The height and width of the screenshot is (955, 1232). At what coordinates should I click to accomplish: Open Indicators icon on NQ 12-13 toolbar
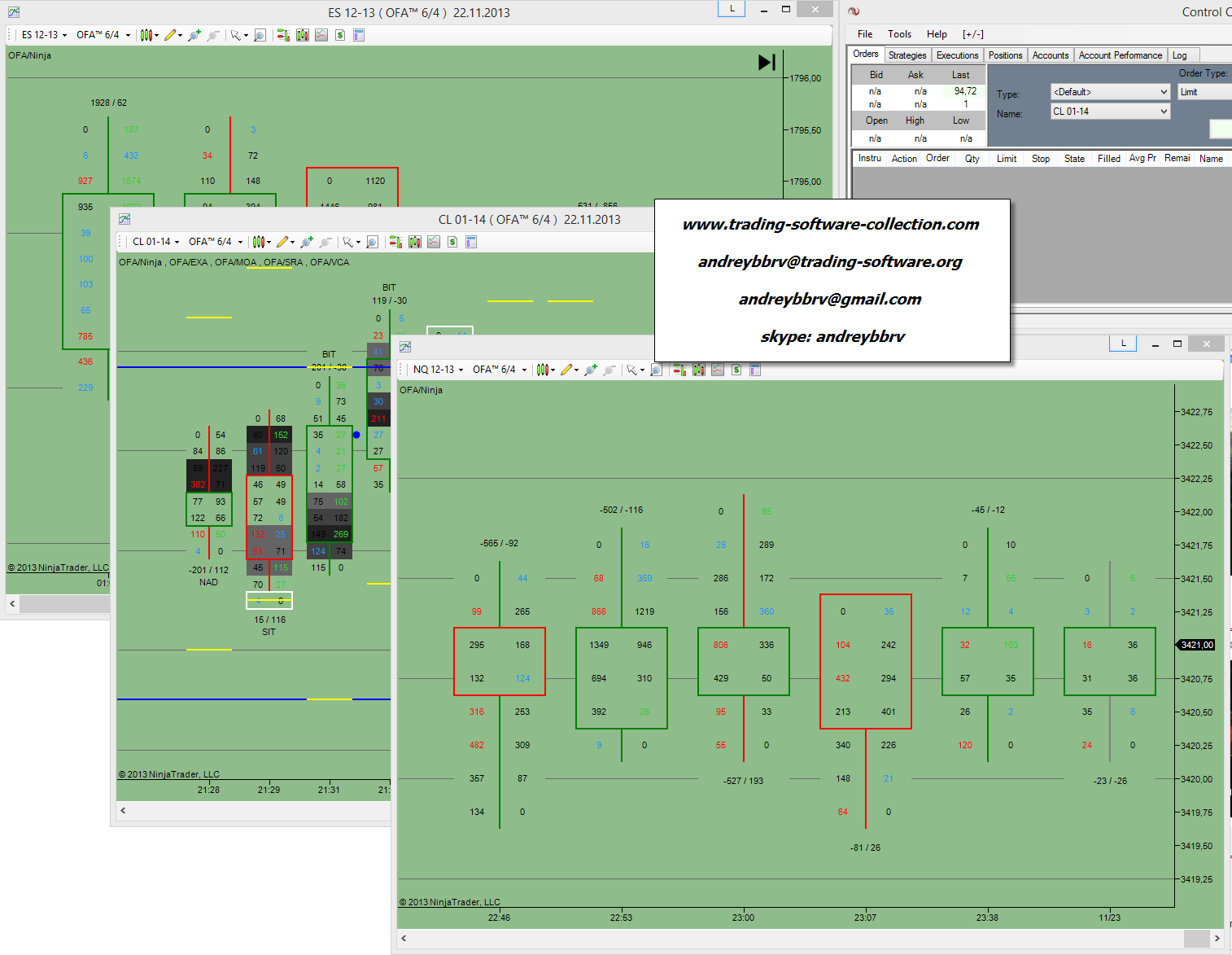[x=717, y=370]
